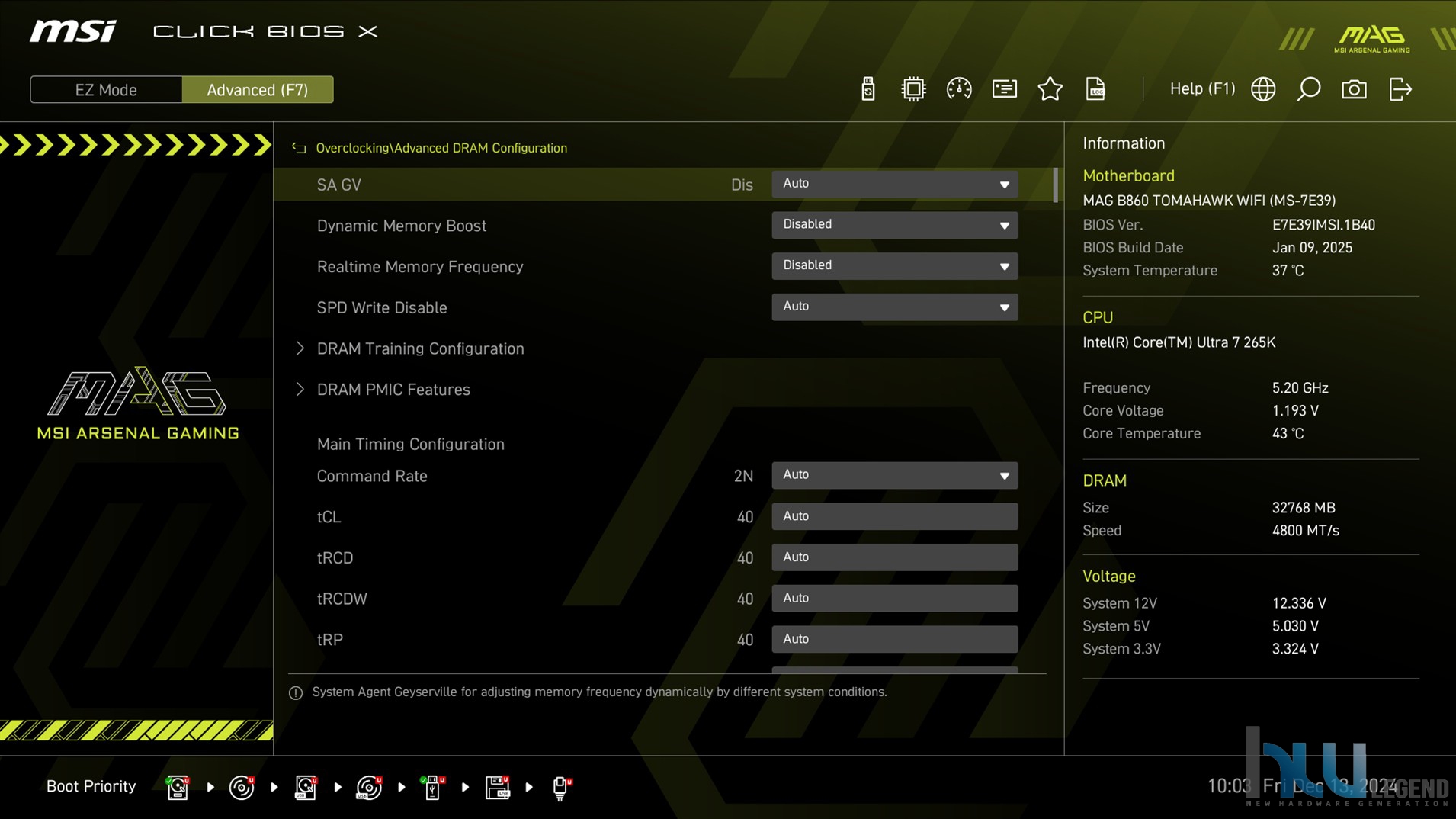Open the CPU chip information icon
This screenshot has width=1456, height=819.
pos(912,89)
